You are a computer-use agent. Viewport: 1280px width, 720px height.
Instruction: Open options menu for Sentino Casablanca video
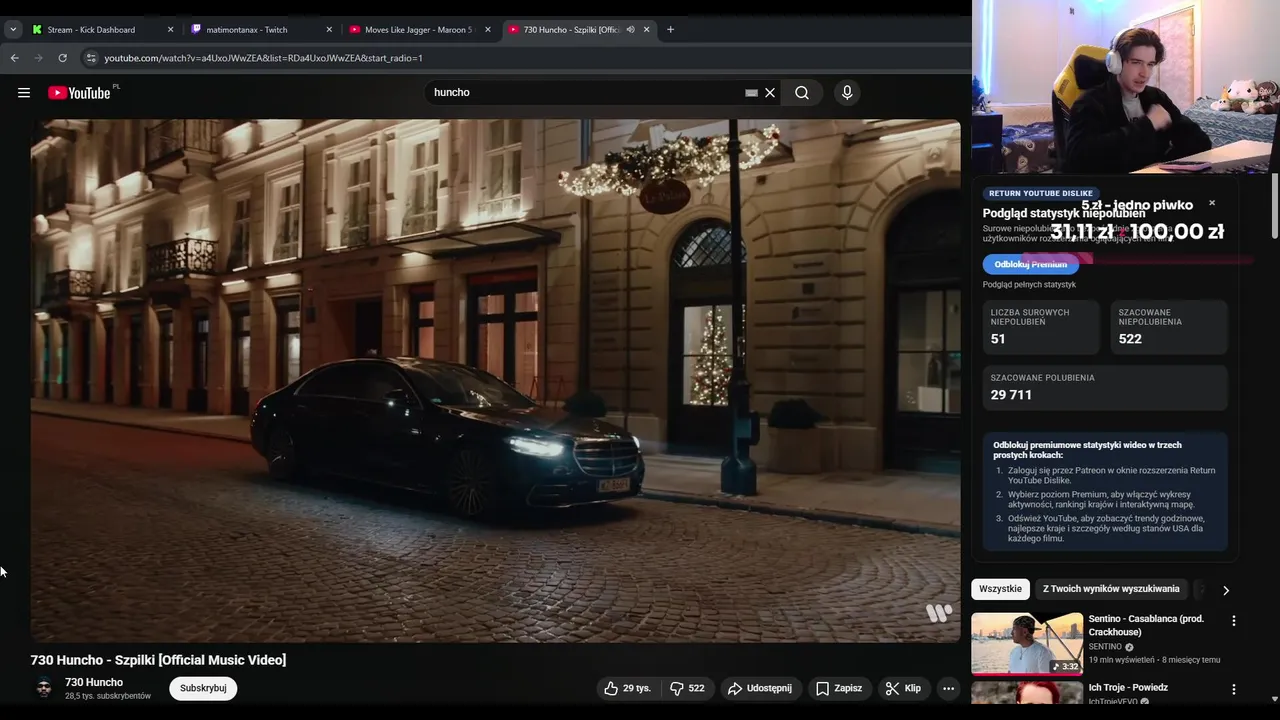pyautogui.click(x=1233, y=621)
